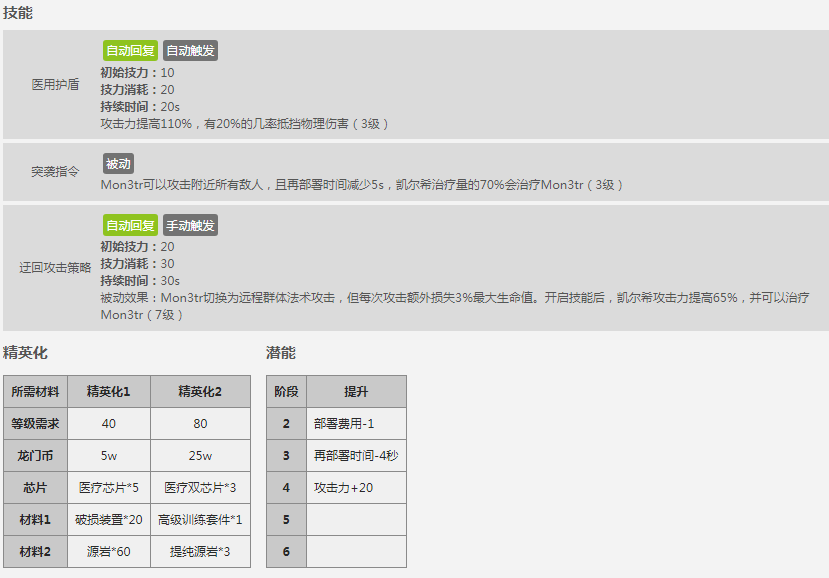Click the 潜能 section heading
829x578 pixels.
tap(280, 353)
